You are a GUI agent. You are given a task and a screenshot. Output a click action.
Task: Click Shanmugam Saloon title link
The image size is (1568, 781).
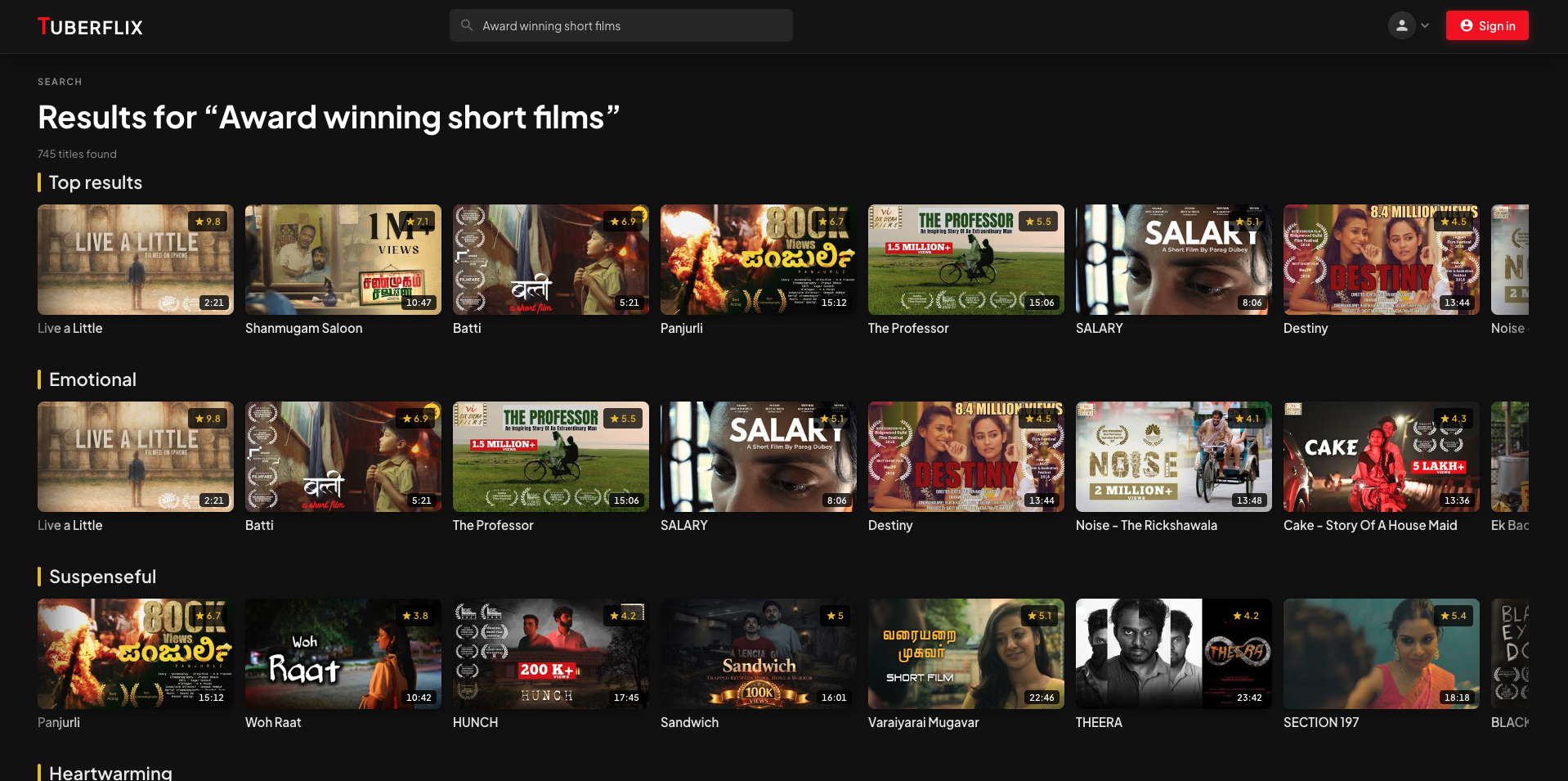pyautogui.click(x=304, y=328)
